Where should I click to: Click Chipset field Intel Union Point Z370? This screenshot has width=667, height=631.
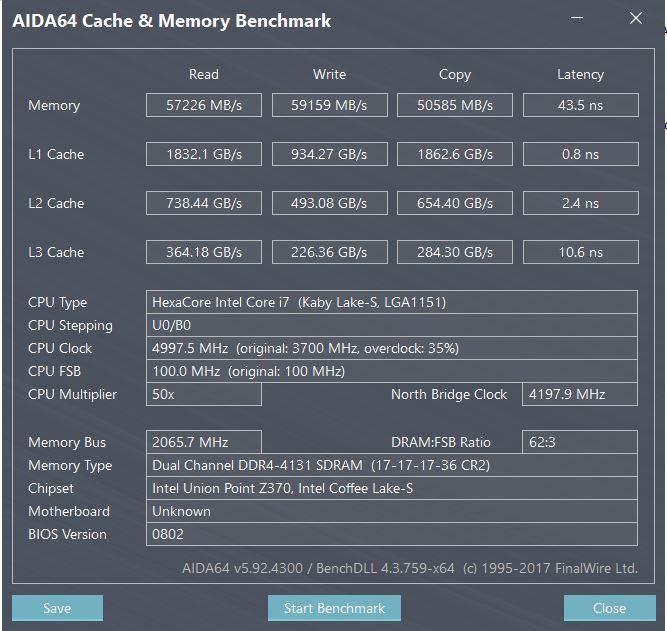[x=392, y=488]
